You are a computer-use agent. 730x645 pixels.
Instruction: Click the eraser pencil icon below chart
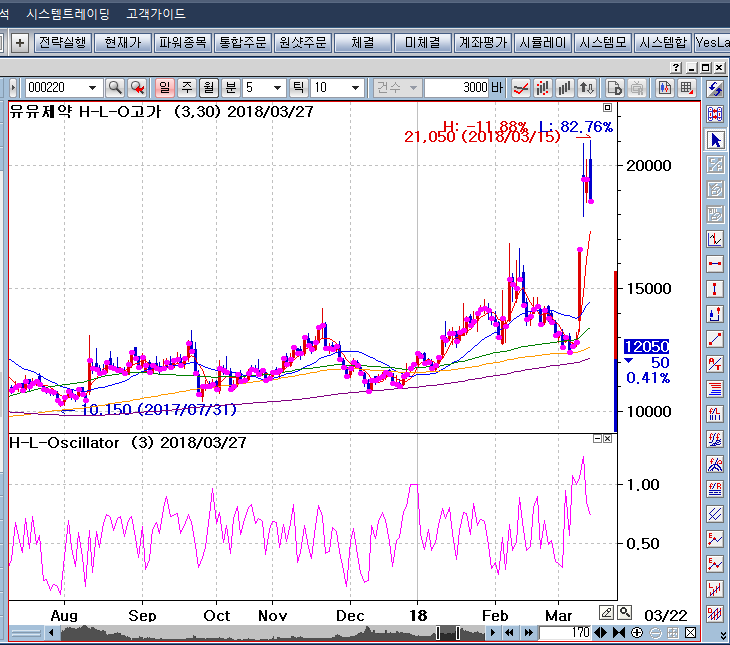pos(606,612)
